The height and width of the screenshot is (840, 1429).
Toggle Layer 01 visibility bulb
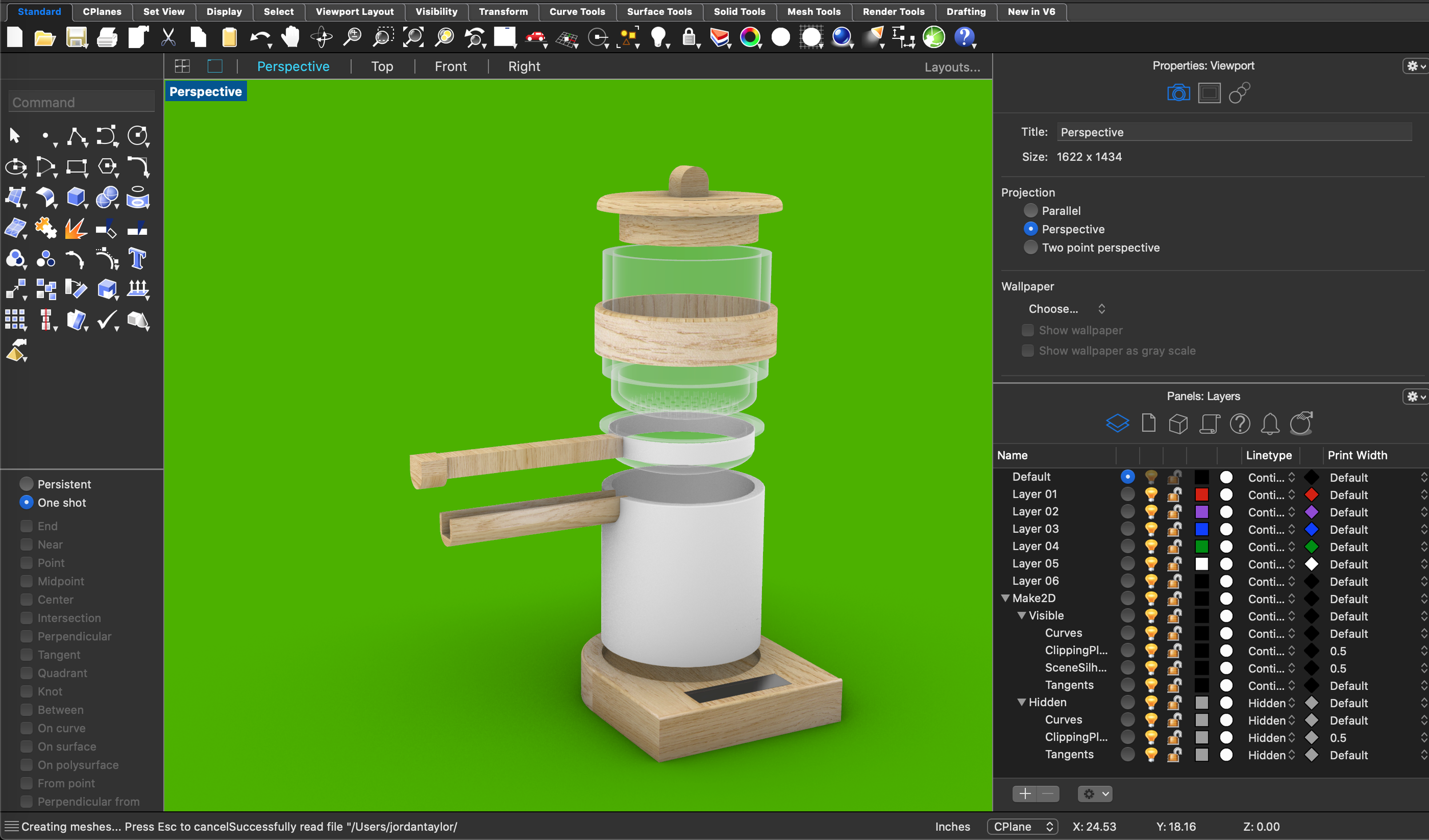click(x=1151, y=494)
